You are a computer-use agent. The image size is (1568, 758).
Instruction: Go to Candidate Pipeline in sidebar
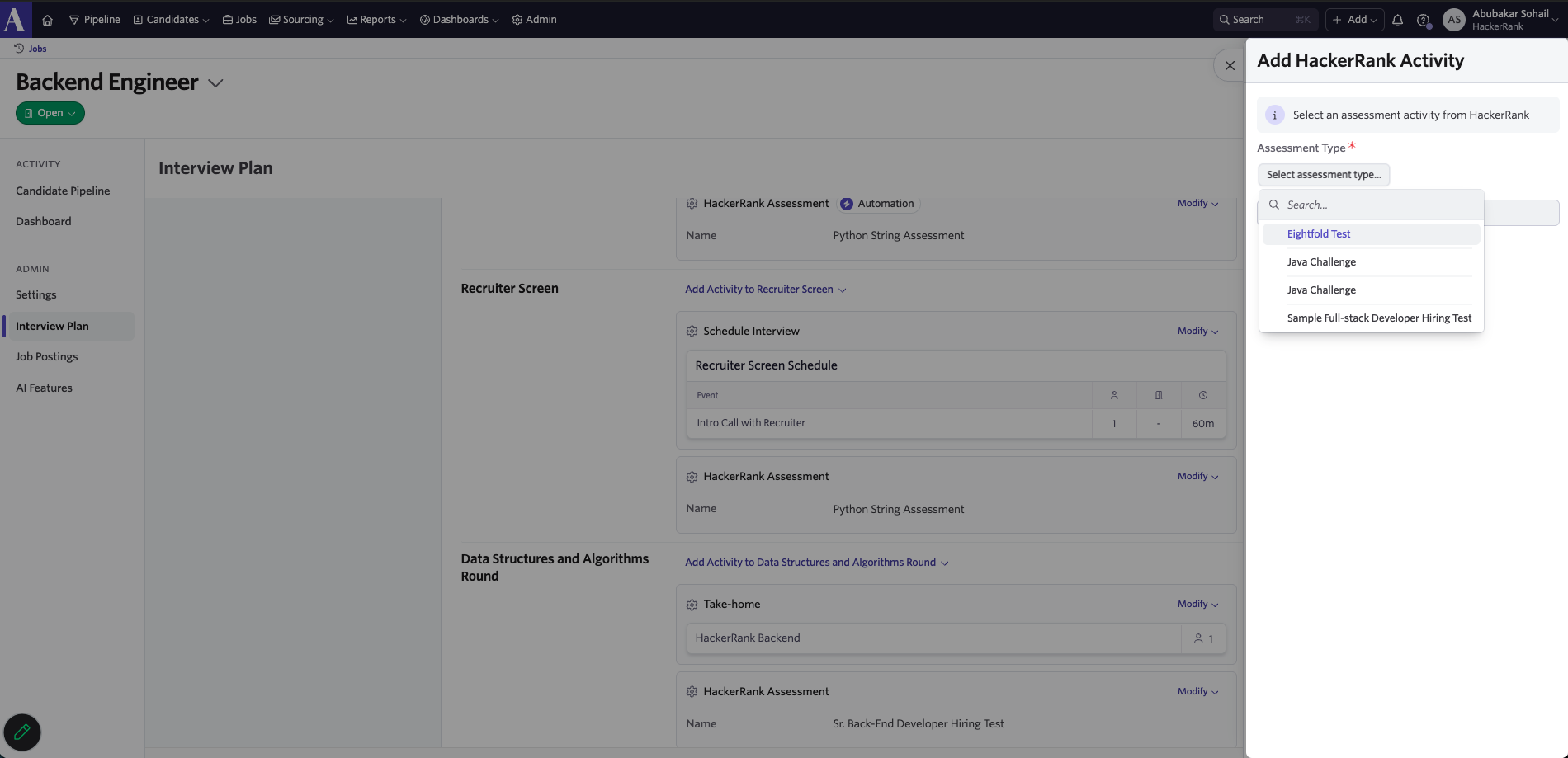(63, 191)
